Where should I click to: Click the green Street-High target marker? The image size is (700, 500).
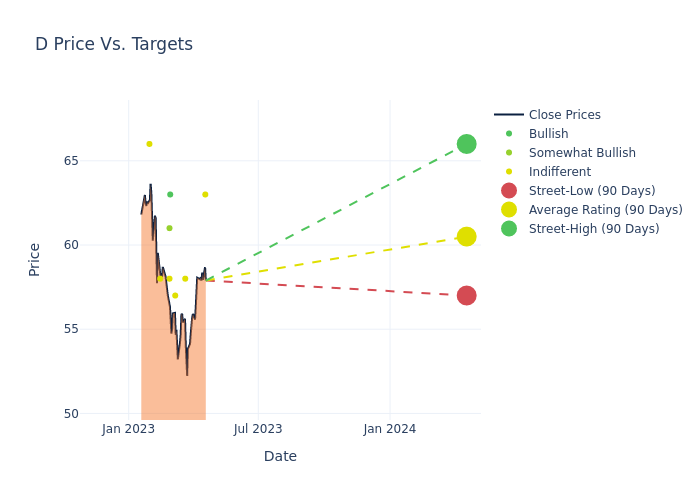[466, 144]
